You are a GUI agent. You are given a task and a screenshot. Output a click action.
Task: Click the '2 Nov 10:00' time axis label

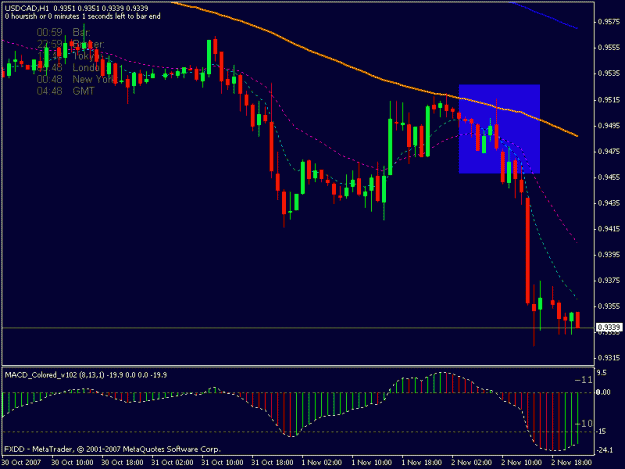(521, 462)
